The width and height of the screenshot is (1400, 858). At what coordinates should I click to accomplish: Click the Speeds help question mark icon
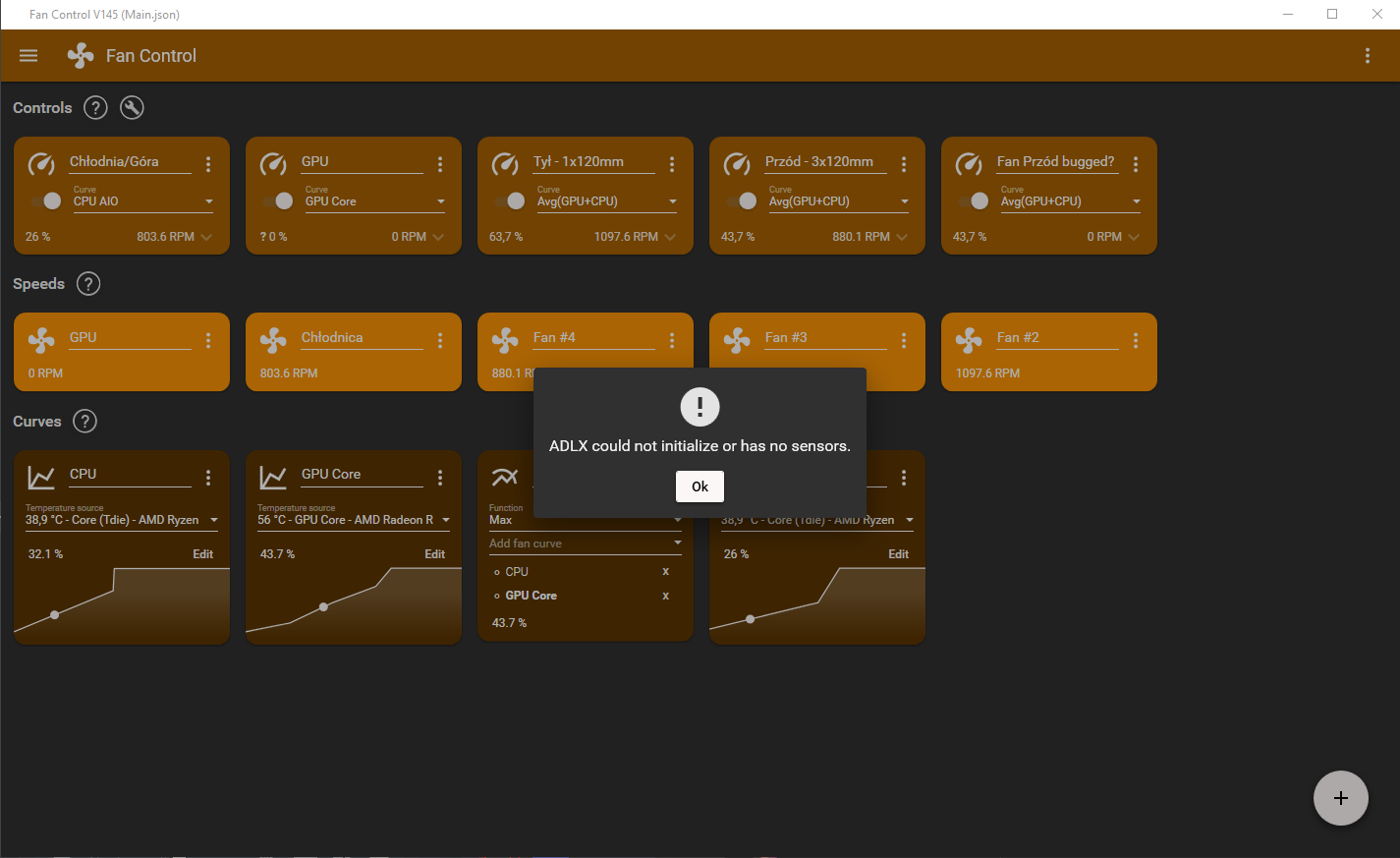(87, 283)
